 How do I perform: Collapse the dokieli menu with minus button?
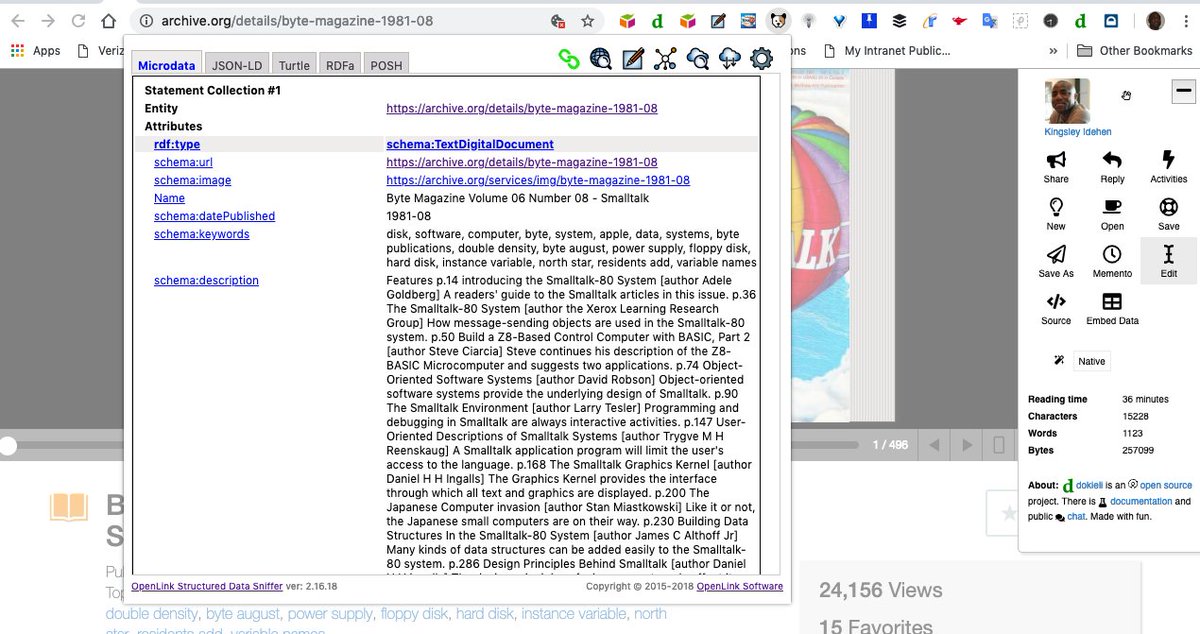coord(1183,91)
